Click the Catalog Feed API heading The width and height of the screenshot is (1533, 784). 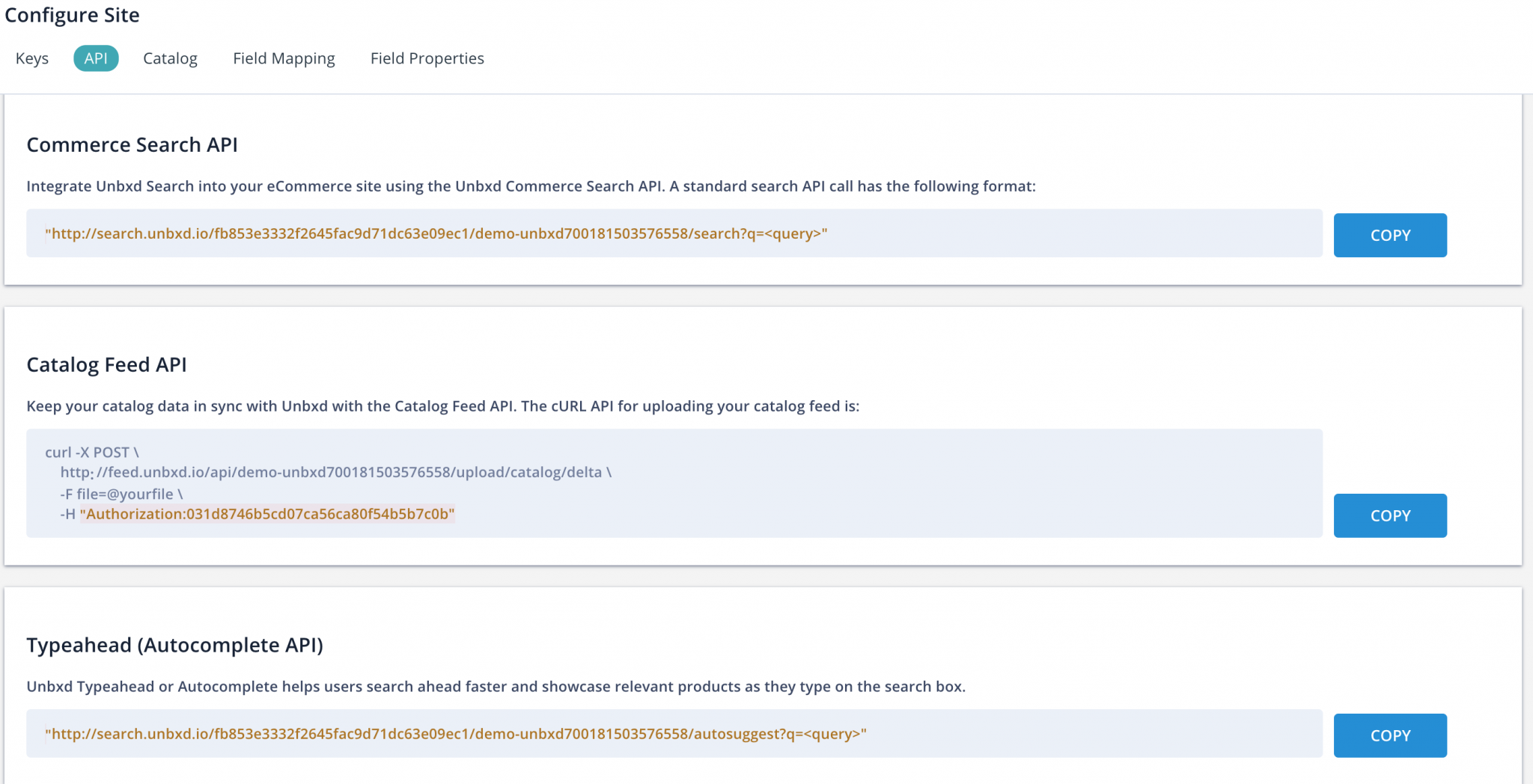(106, 364)
